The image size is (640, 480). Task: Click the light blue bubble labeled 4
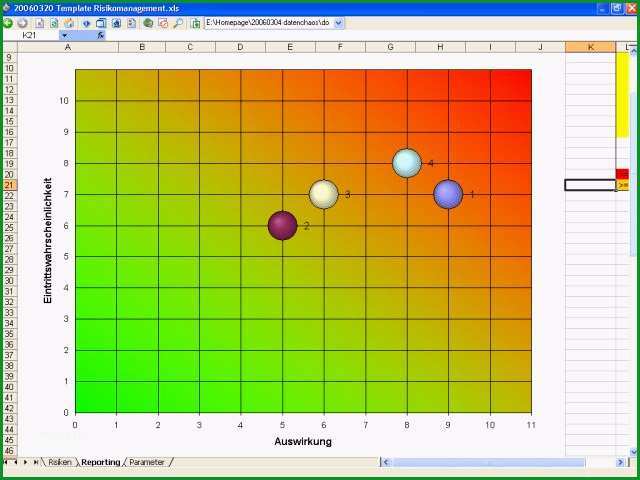(x=407, y=163)
